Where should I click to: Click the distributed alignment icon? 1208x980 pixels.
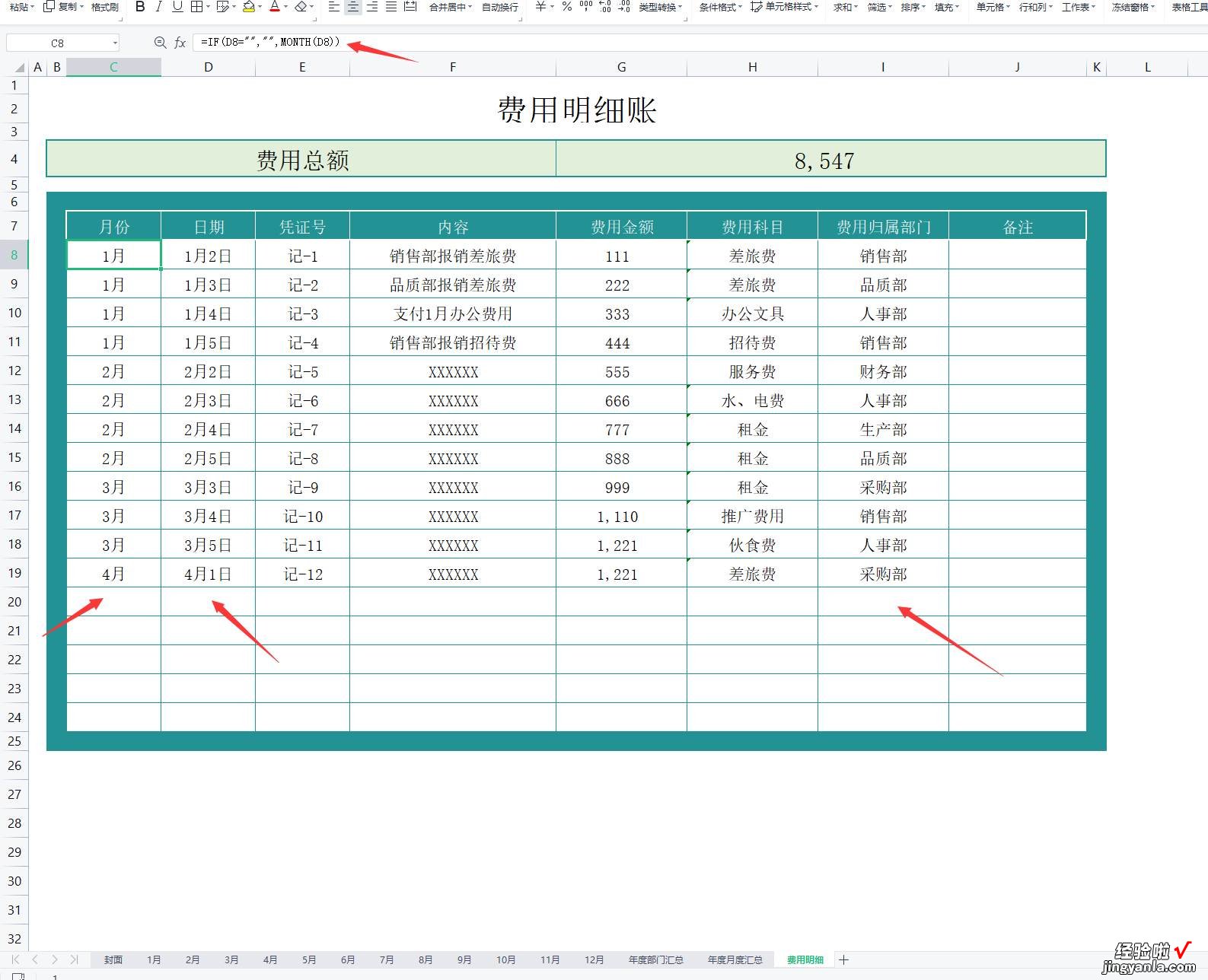coord(410,7)
